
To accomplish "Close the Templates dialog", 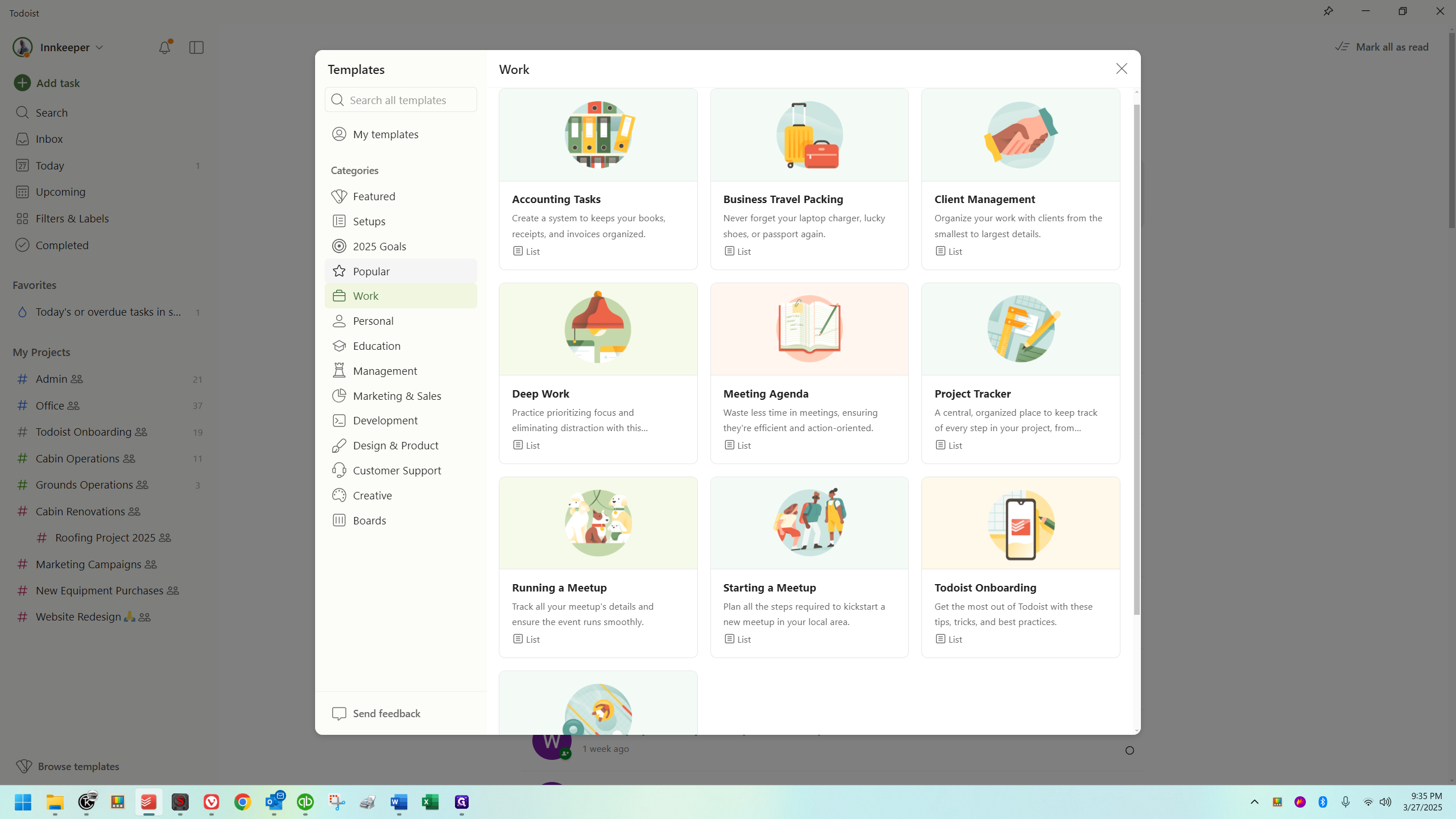I will point(1121,69).
